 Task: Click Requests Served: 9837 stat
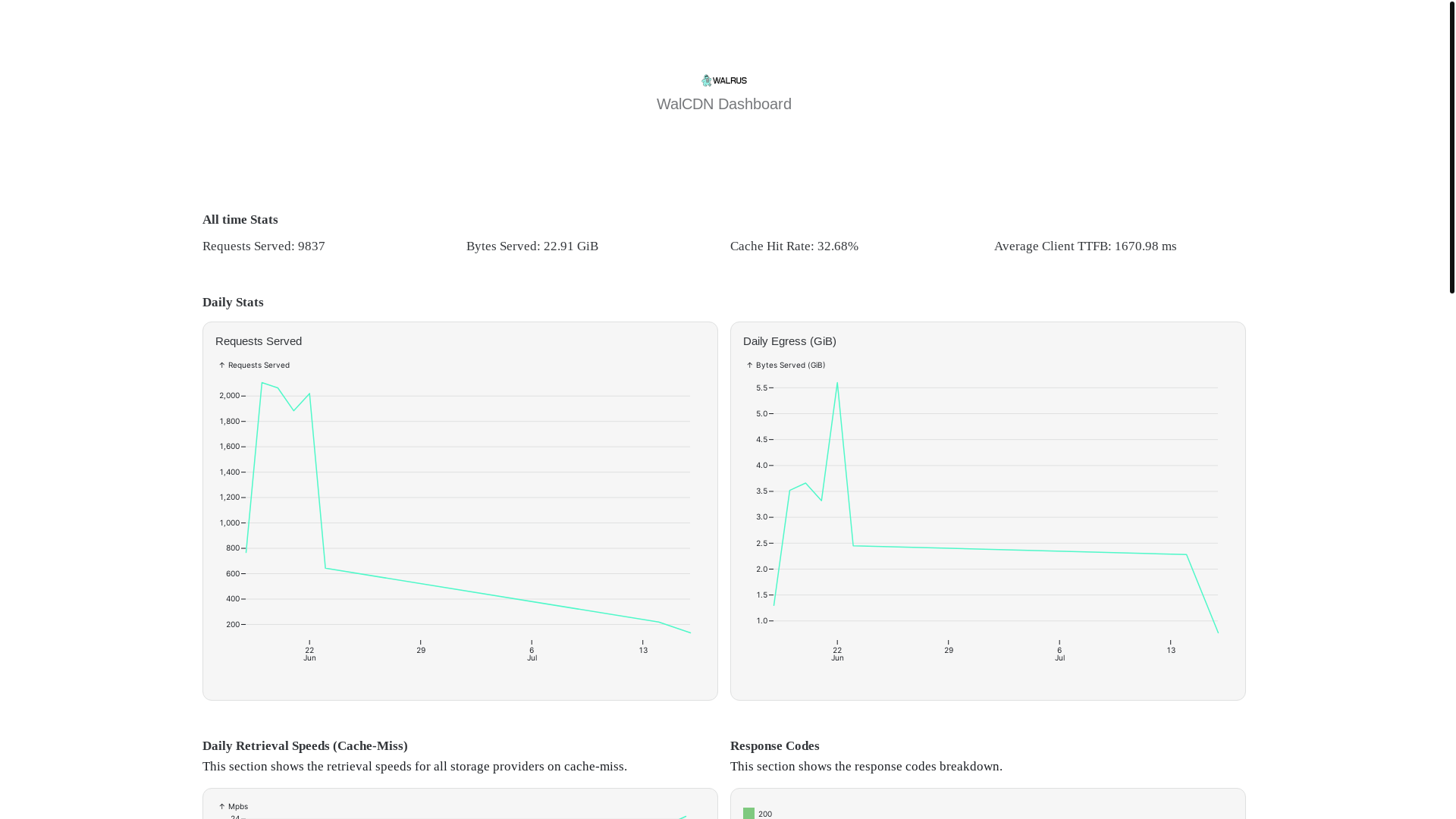click(263, 246)
